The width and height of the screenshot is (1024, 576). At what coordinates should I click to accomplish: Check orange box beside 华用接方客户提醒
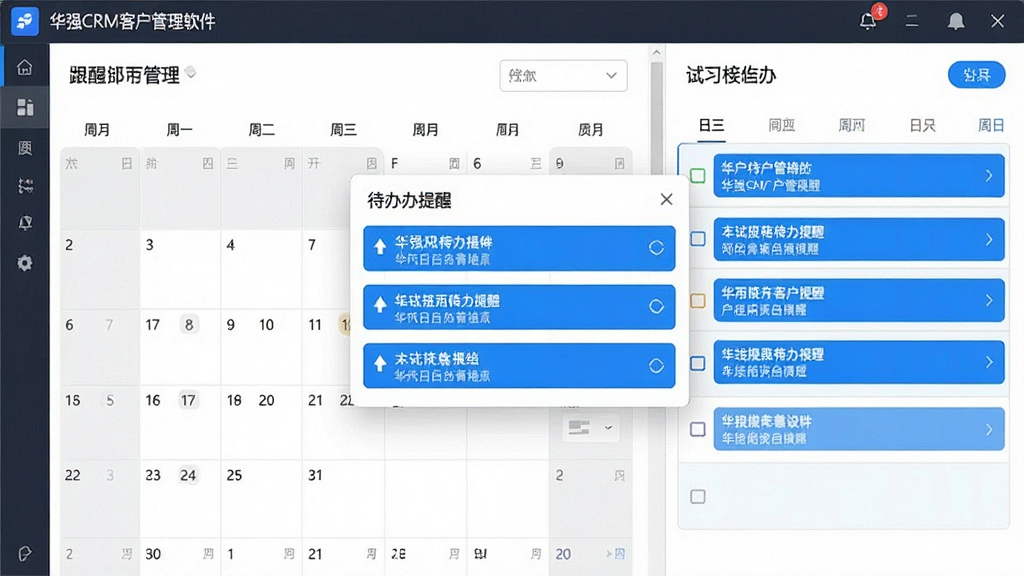pyautogui.click(x=697, y=300)
